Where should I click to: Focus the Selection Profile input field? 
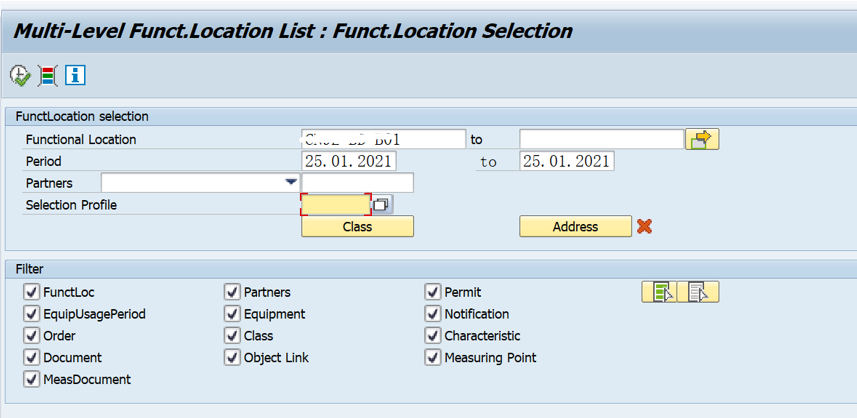click(336, 205)
